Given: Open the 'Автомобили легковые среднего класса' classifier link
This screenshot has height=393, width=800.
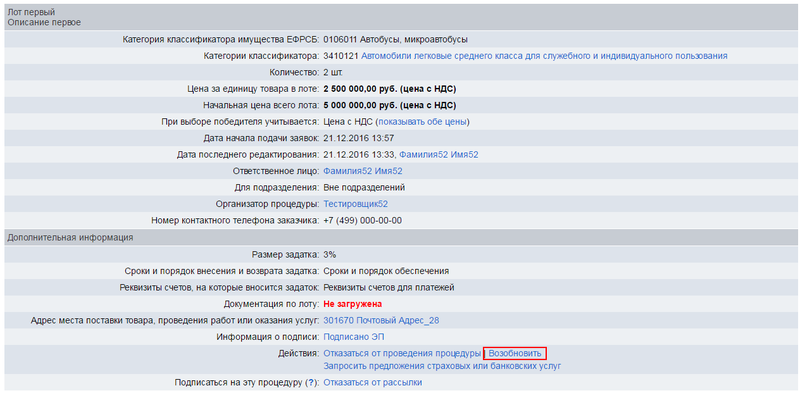Looking at the screenshot, I should pyautogui.click(x=544, y=56).
